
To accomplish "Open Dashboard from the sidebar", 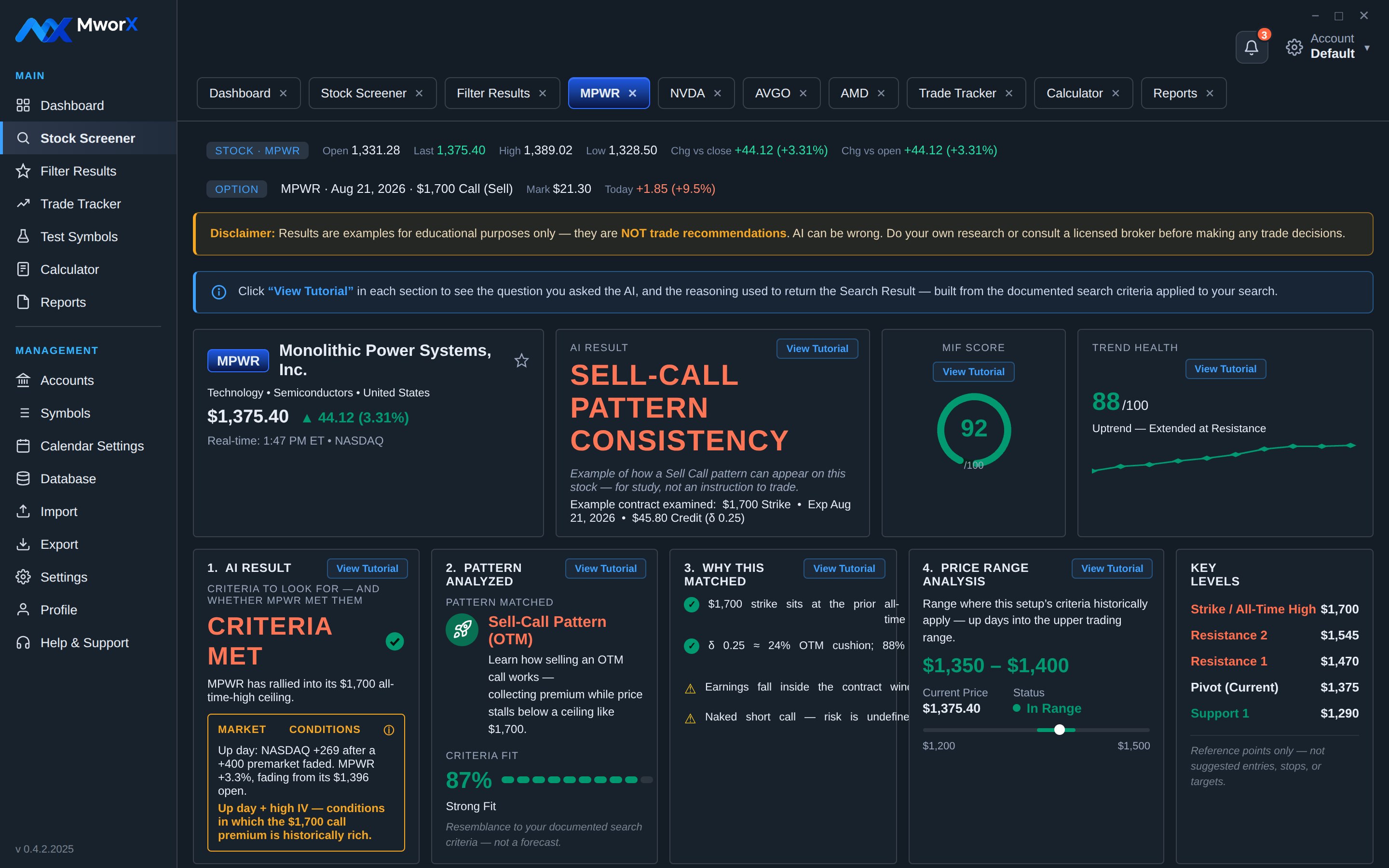I will [88, 106].
